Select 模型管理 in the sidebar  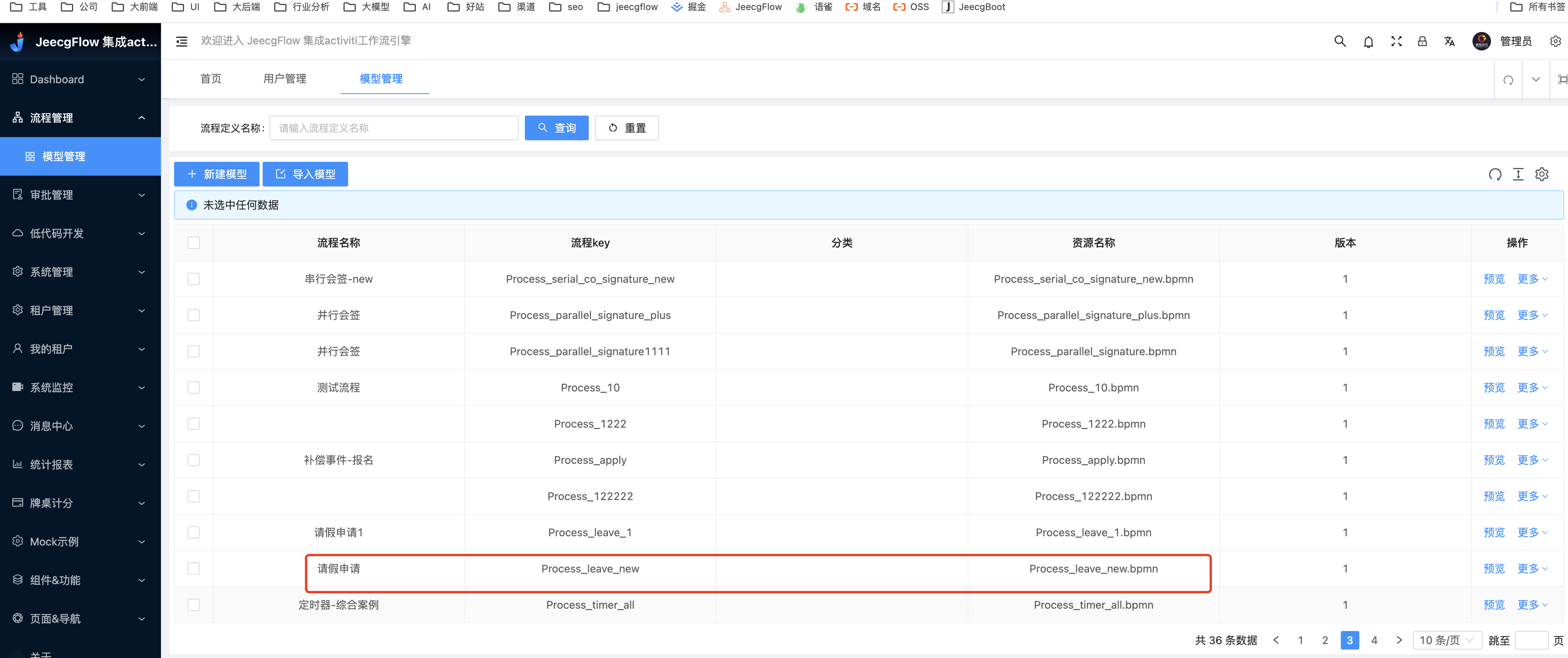coord(80,156)
